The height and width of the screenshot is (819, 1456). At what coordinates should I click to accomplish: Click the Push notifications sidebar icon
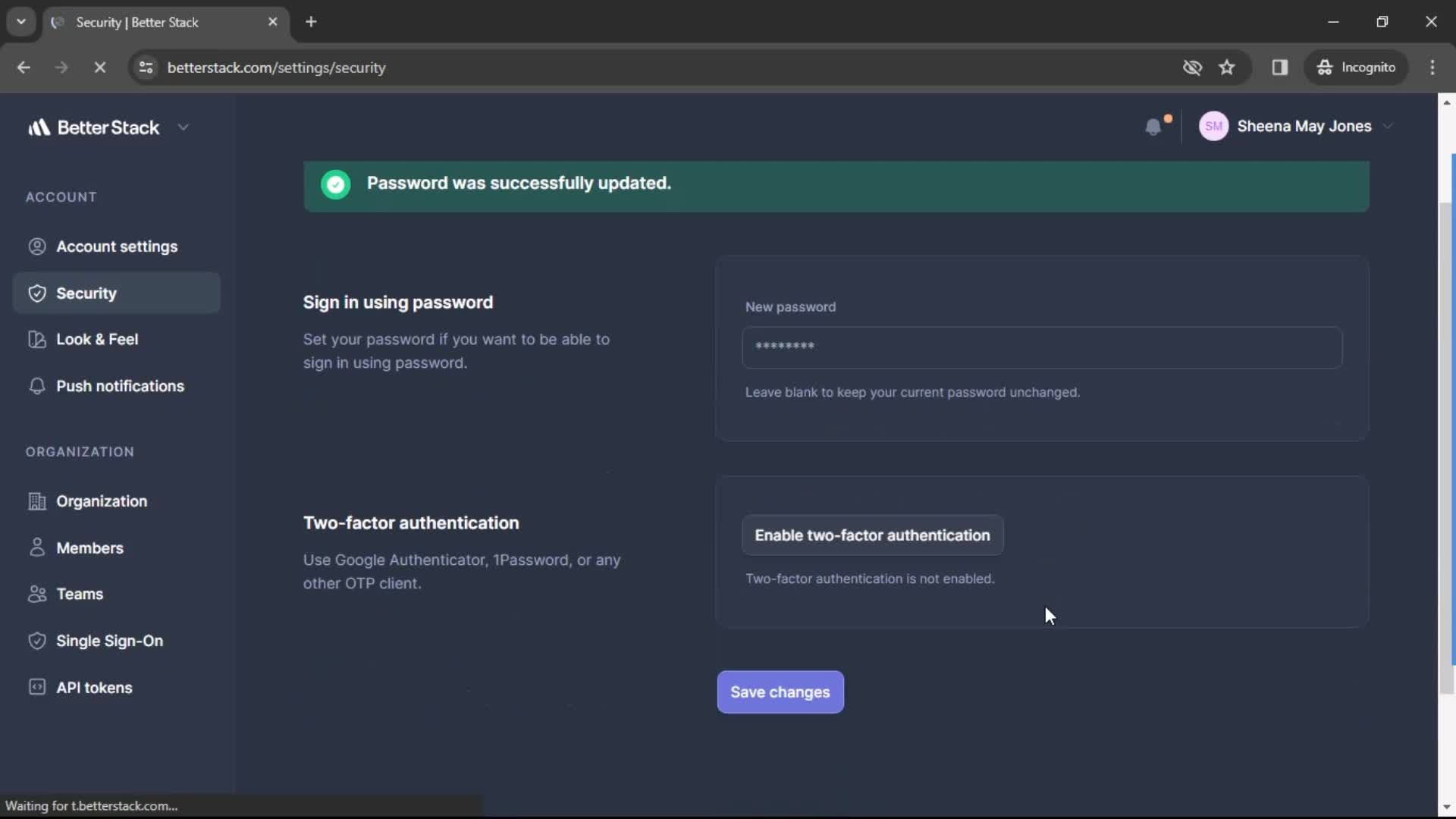click(x=35, y=386)
